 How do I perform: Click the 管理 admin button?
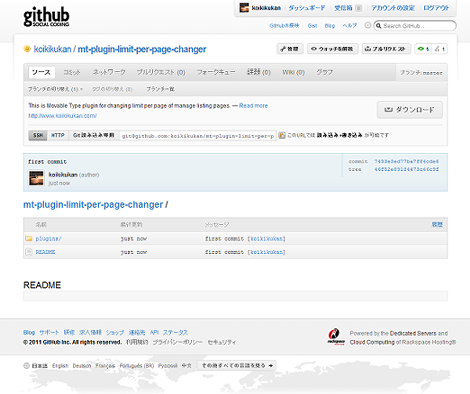290,49
